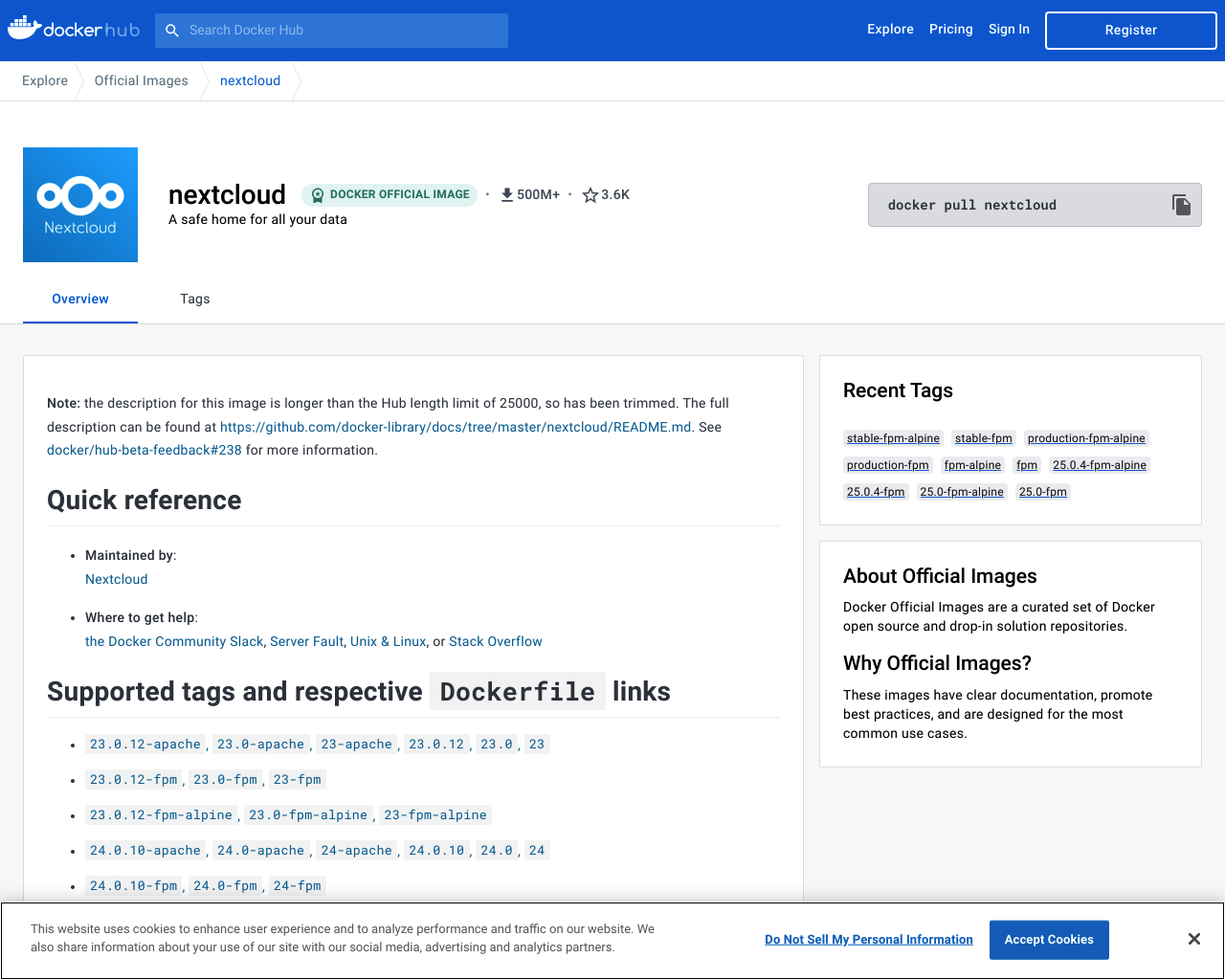Focus the Search Docker Hub field
Viewport: 1225px width, 980px height.
point(331,31)
